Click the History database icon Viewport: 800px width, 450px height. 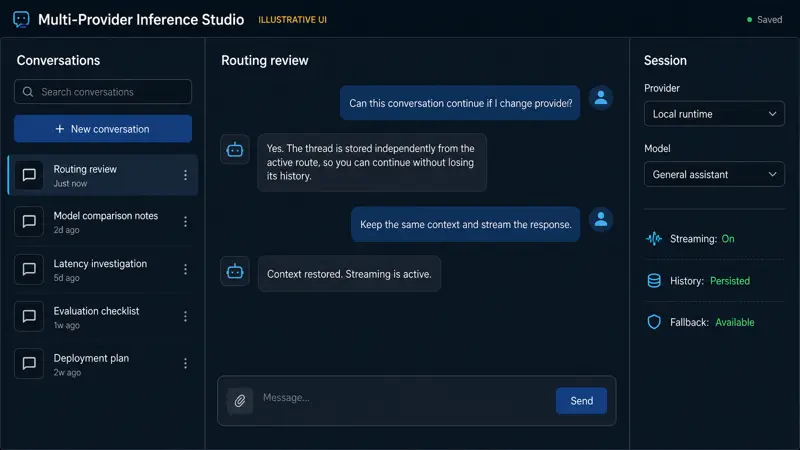(x=654, y=281)
